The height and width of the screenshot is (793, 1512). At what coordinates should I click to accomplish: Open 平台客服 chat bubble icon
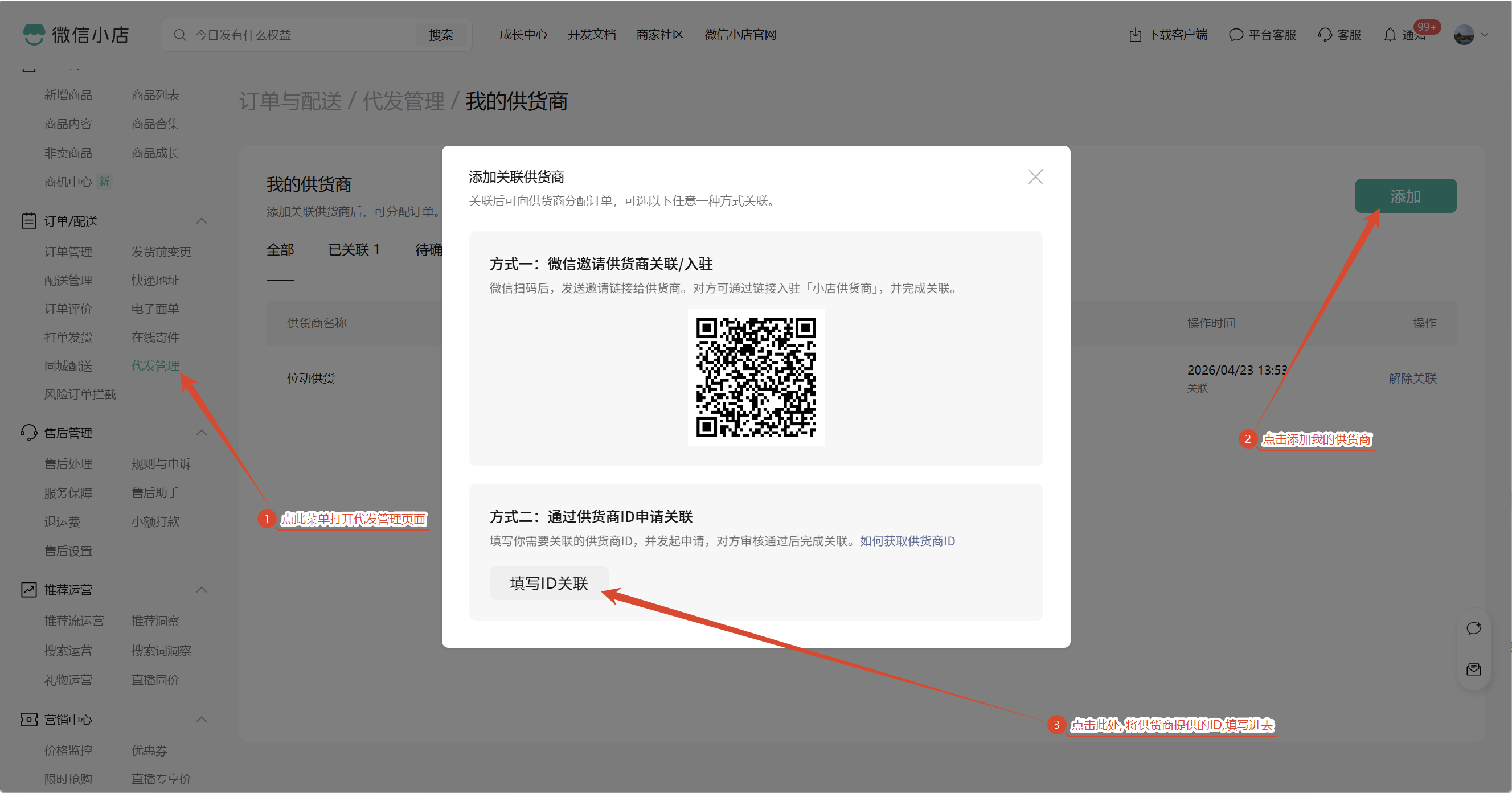(x=1236, y=35)
